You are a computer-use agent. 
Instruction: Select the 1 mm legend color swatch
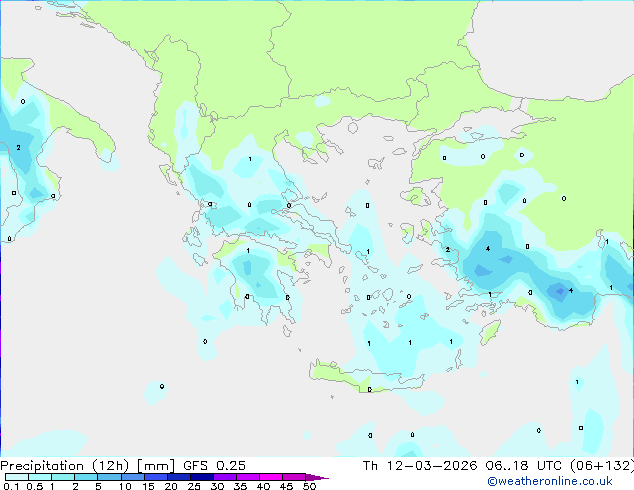click(63, 477)
